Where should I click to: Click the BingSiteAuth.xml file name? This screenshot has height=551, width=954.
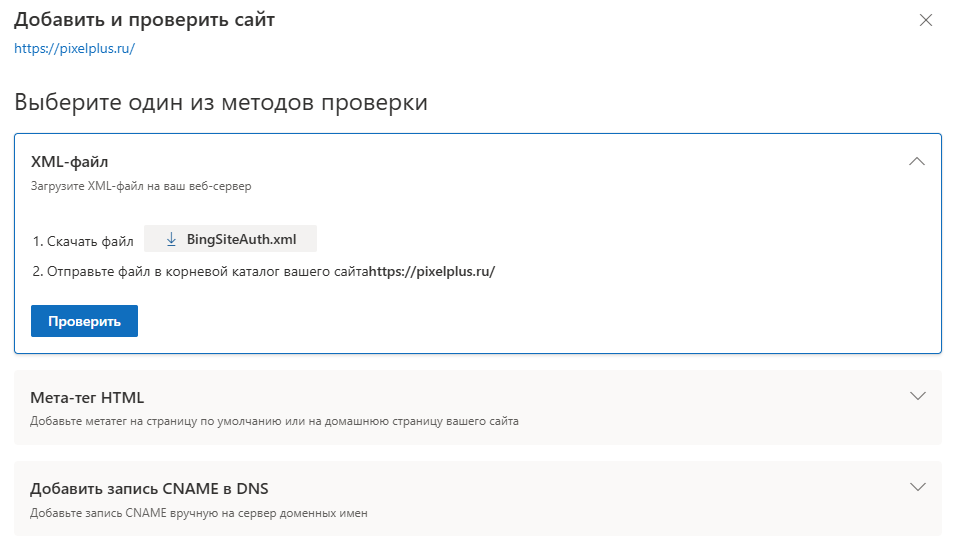241,239
